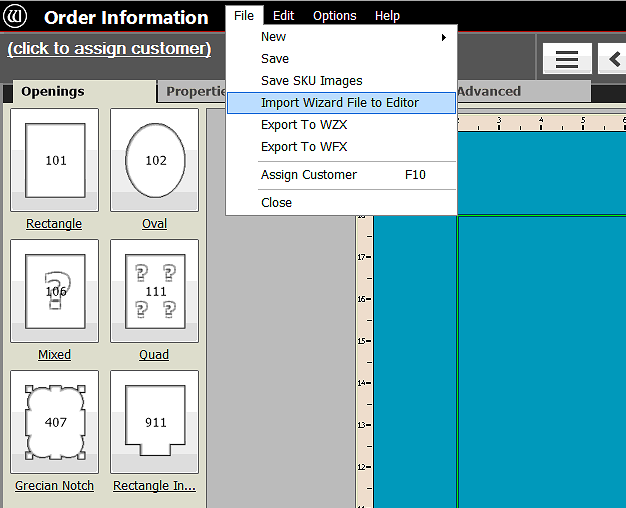This screenshot has height=508, width=626.
Task: Click the app logo icon
Action: pyautogui.click(x=17, y=17)
